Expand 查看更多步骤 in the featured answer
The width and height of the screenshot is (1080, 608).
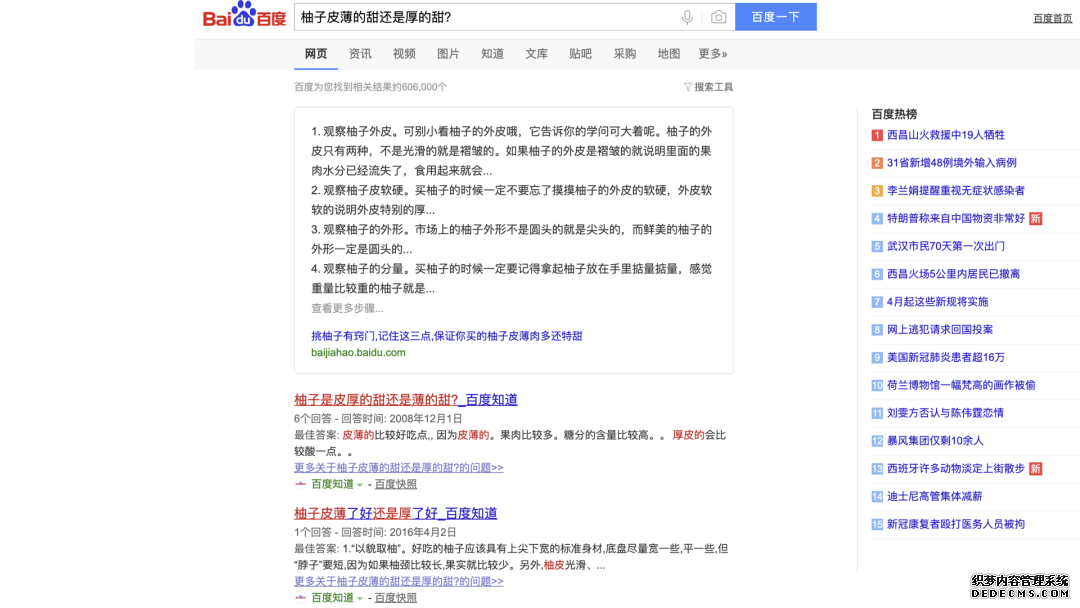click(347, 309)
